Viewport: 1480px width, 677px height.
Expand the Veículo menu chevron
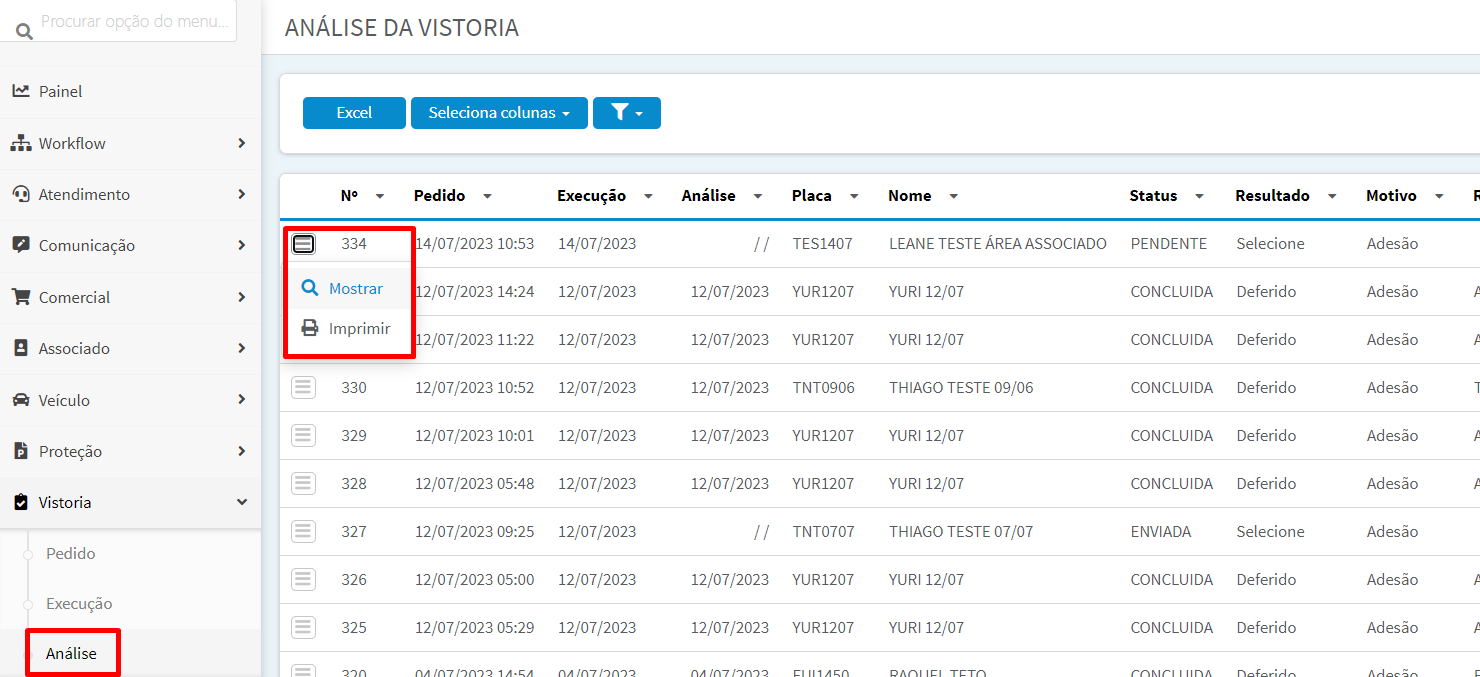point(242,400)
